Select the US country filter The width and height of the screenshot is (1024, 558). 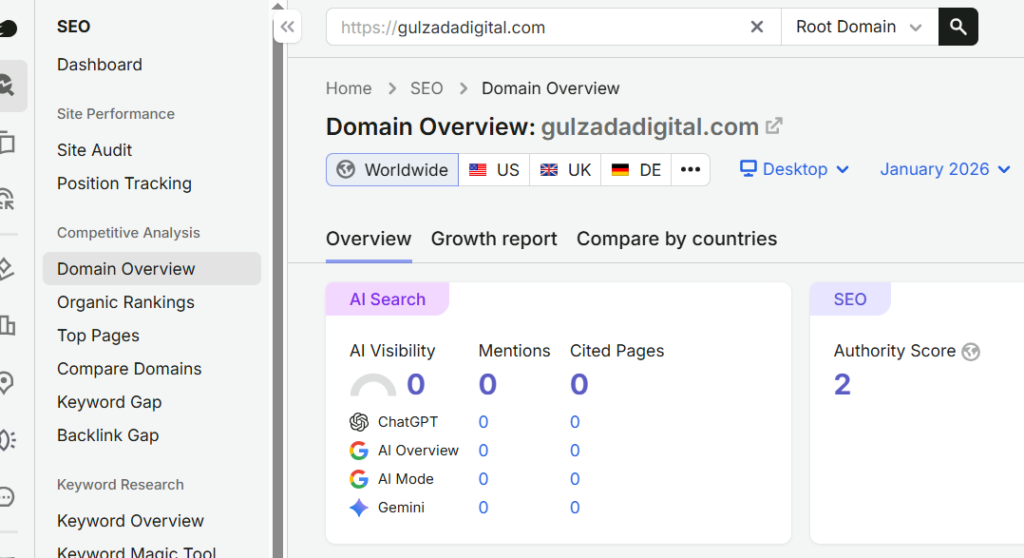[x=494, y=170]
